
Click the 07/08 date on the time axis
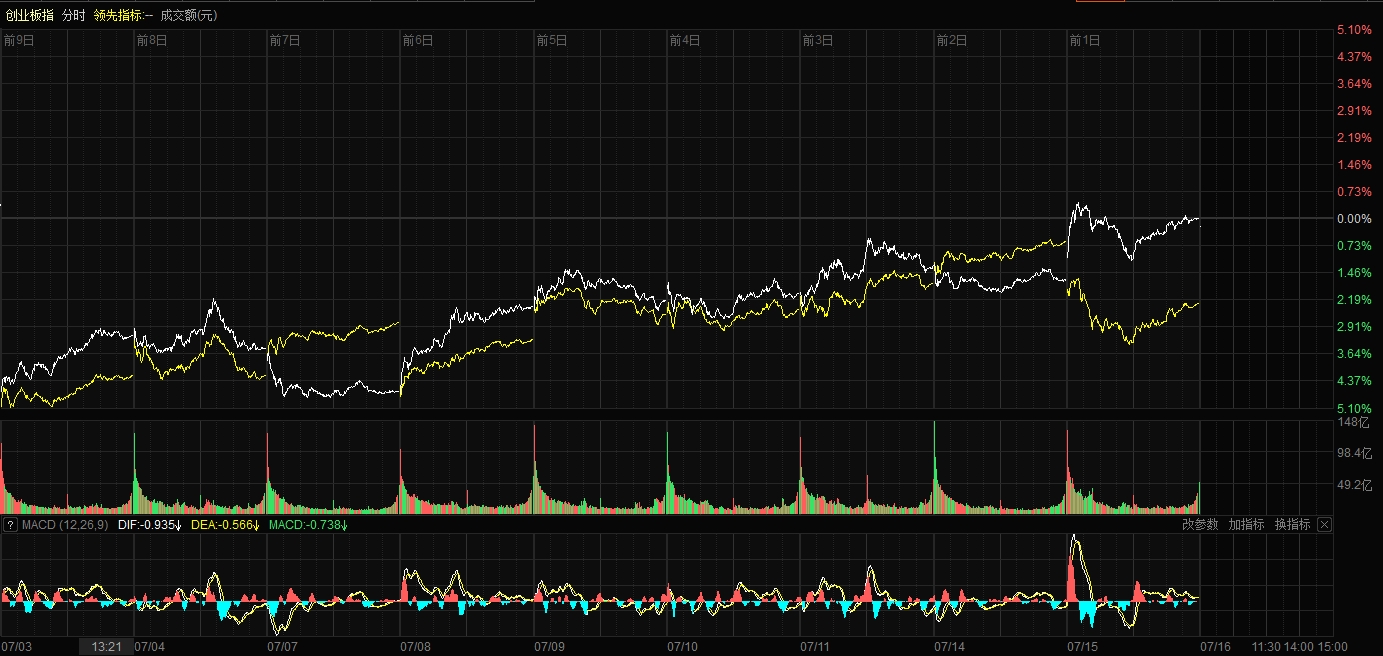(x=417, y=647)
